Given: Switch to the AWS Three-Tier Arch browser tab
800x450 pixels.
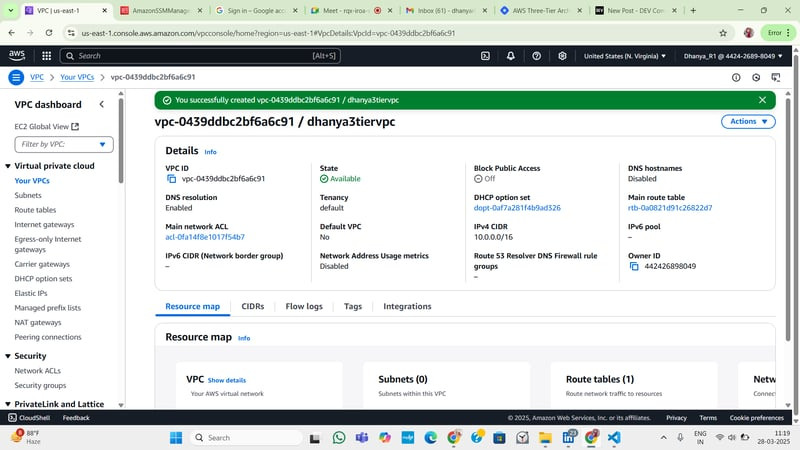Looking at the screenshot, I should click(540, 10).
